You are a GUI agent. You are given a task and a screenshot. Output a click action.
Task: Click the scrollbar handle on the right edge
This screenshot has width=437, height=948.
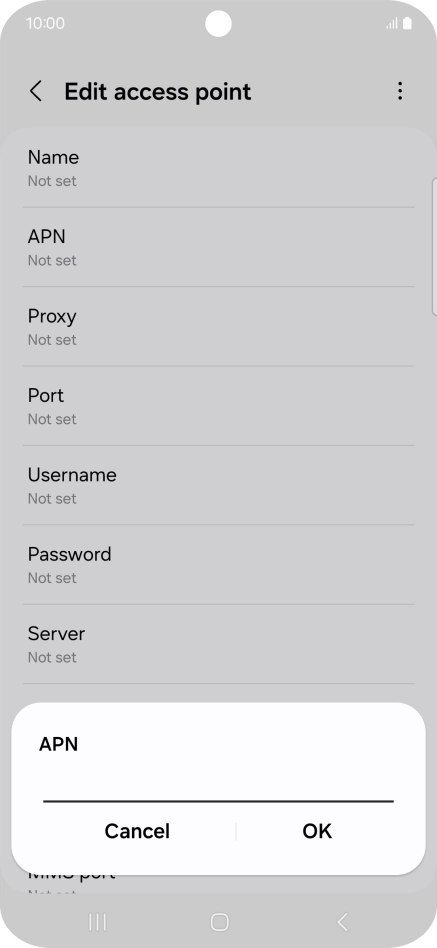(434, 247)
